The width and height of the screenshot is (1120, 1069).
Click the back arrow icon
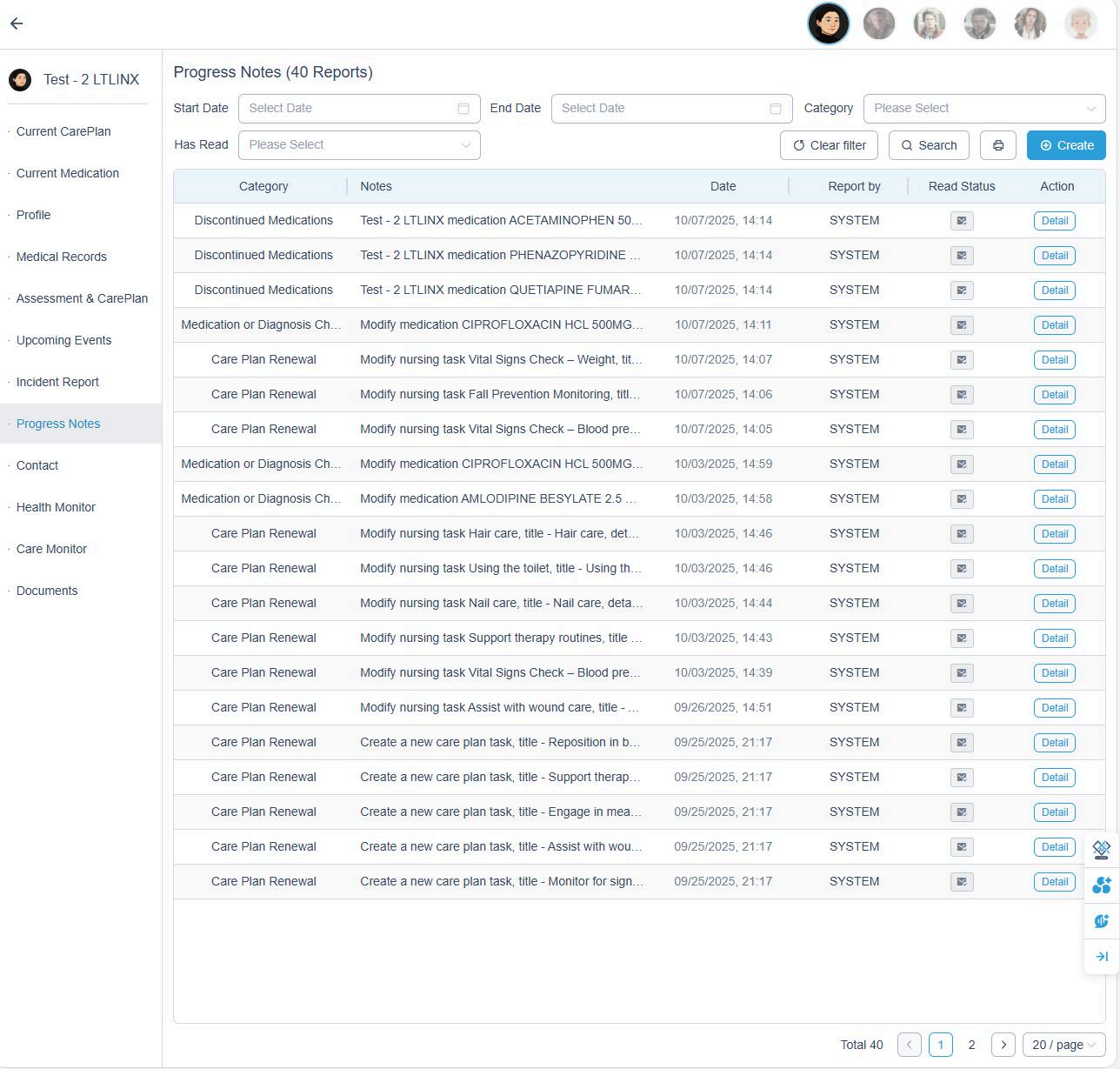point(17,23)
